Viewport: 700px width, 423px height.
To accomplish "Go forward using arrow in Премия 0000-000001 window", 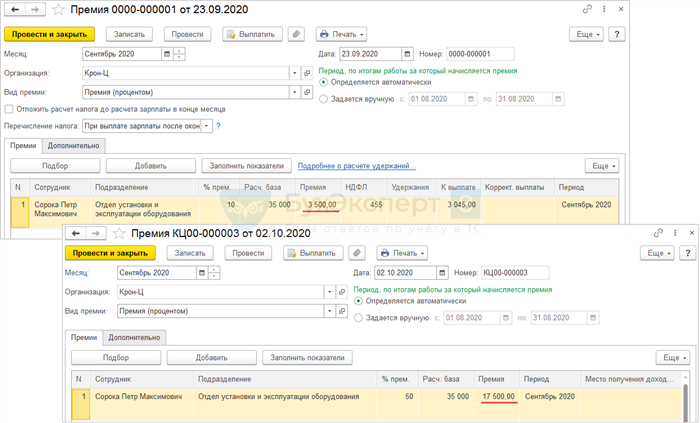I will [x=35, y=9].
